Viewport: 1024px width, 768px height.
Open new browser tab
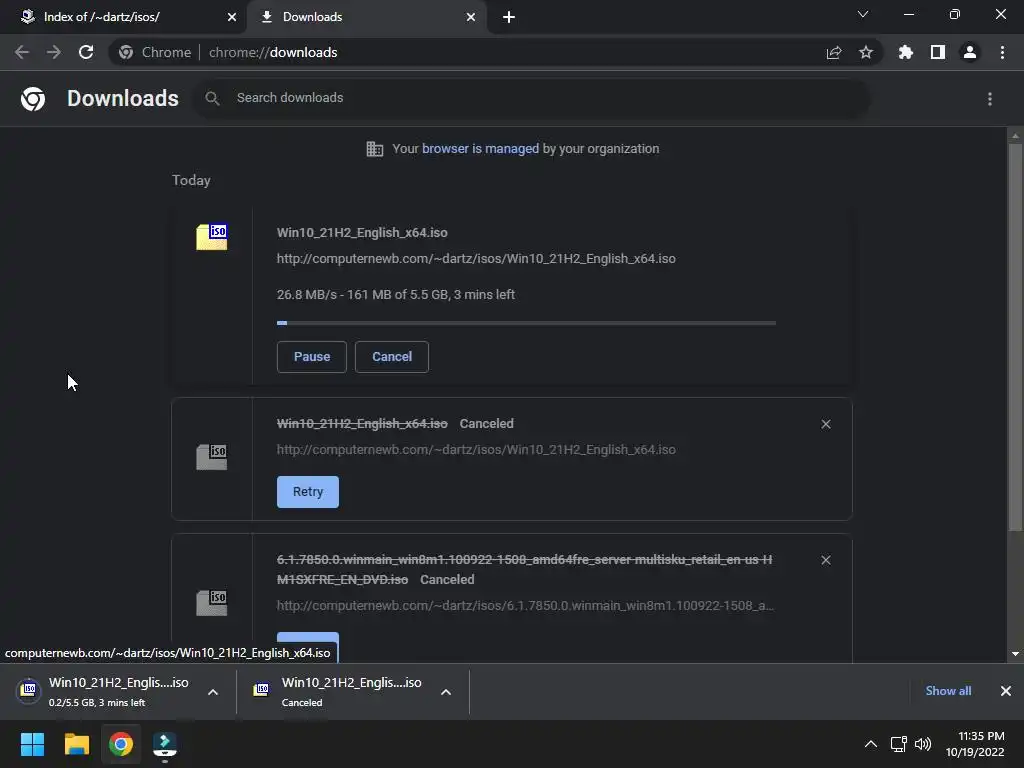pos(509,17)
